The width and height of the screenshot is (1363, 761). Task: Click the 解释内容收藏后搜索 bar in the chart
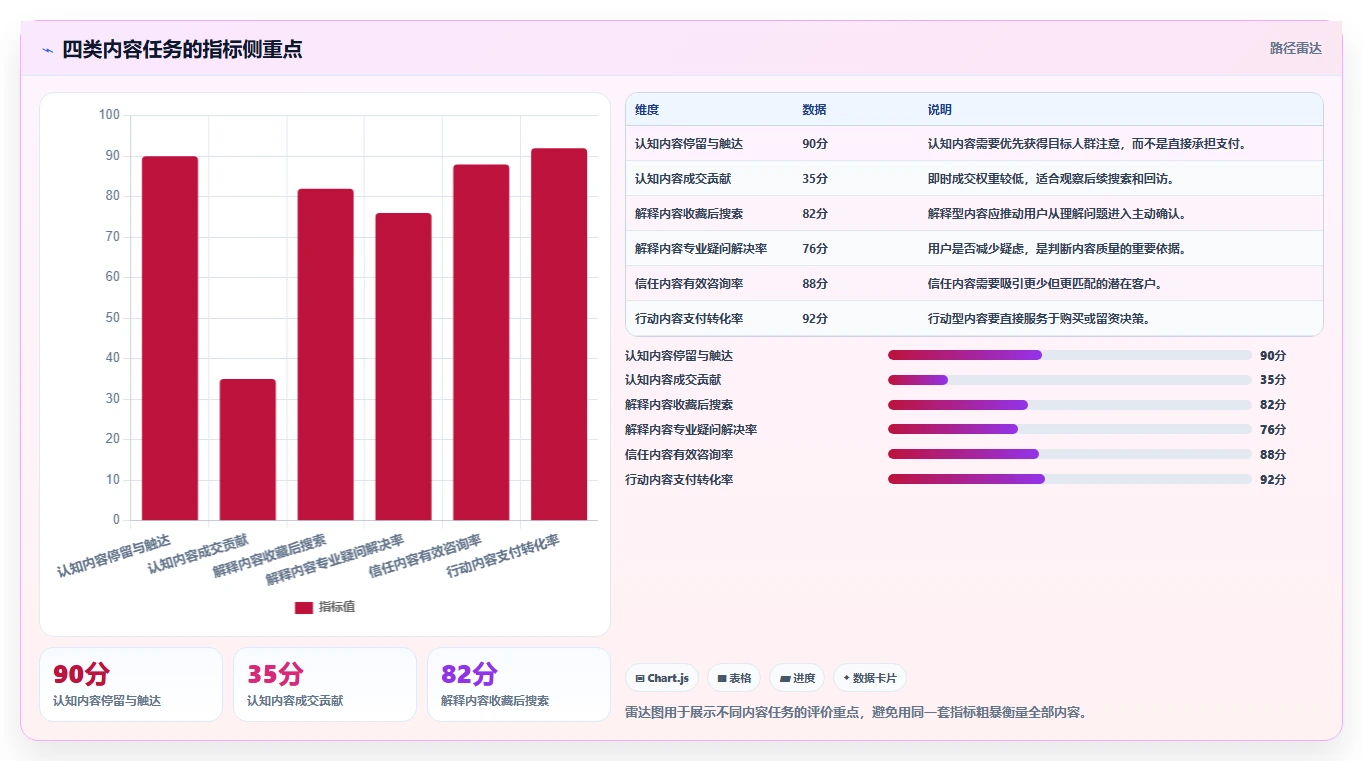tap(326, 354)
